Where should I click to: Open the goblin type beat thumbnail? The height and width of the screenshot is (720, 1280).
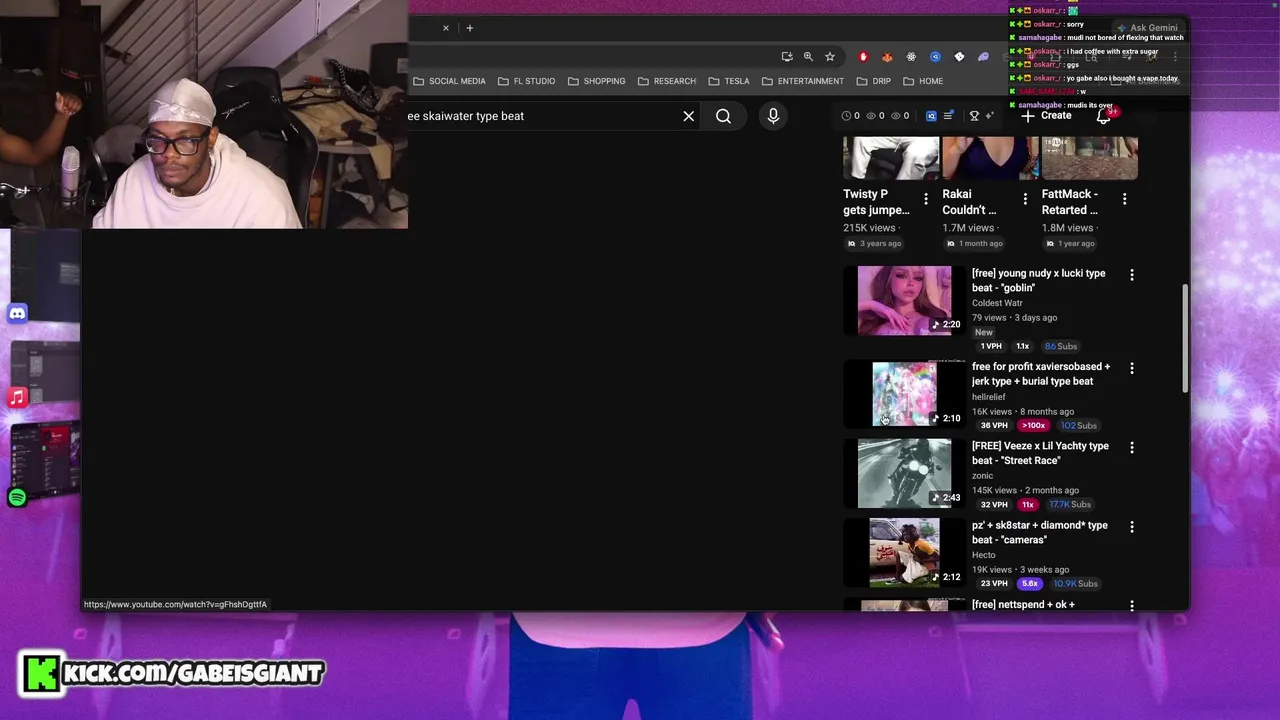click(905, 300)
